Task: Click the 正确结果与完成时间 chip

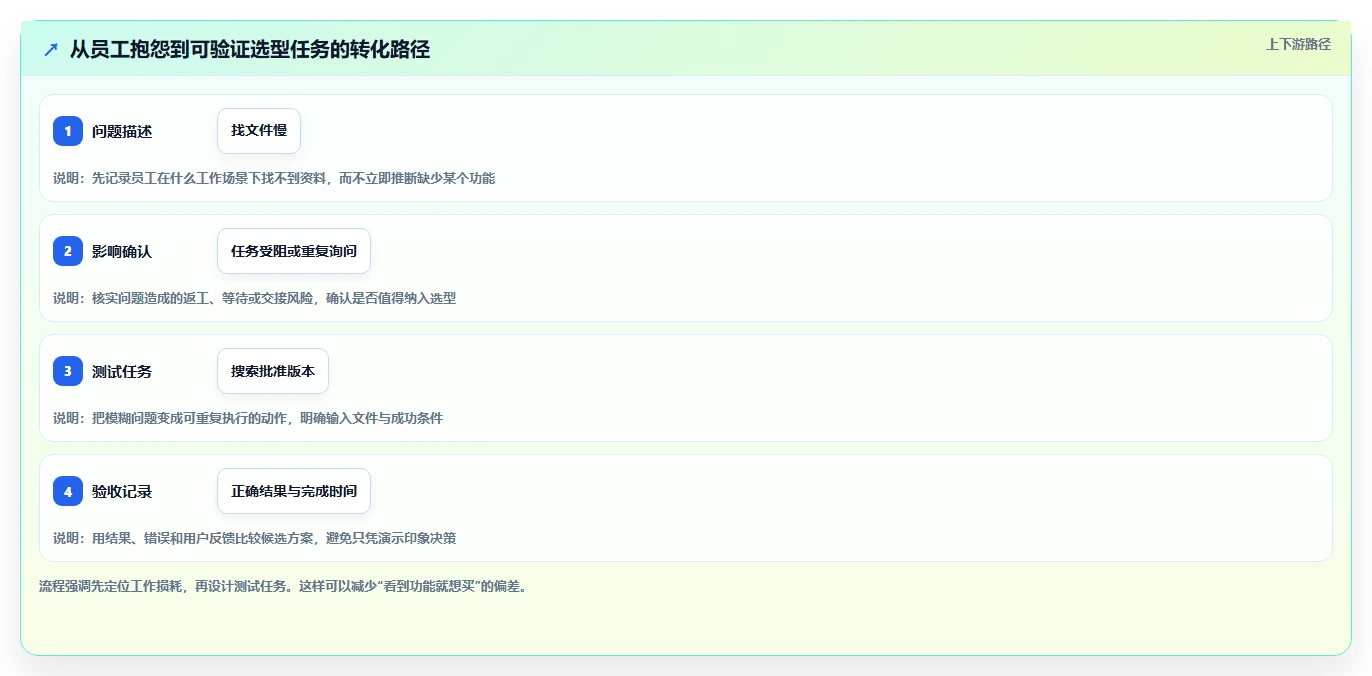Action: (294, 491)
